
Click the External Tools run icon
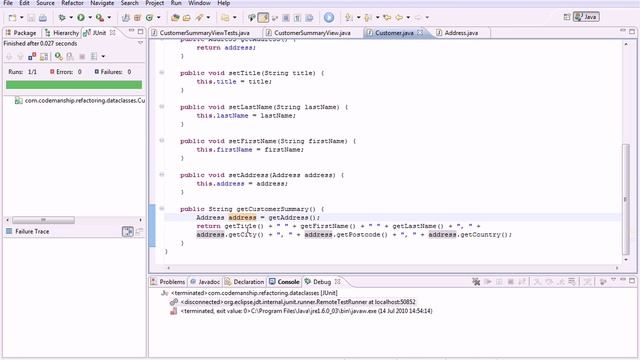[x=100, y=18]
